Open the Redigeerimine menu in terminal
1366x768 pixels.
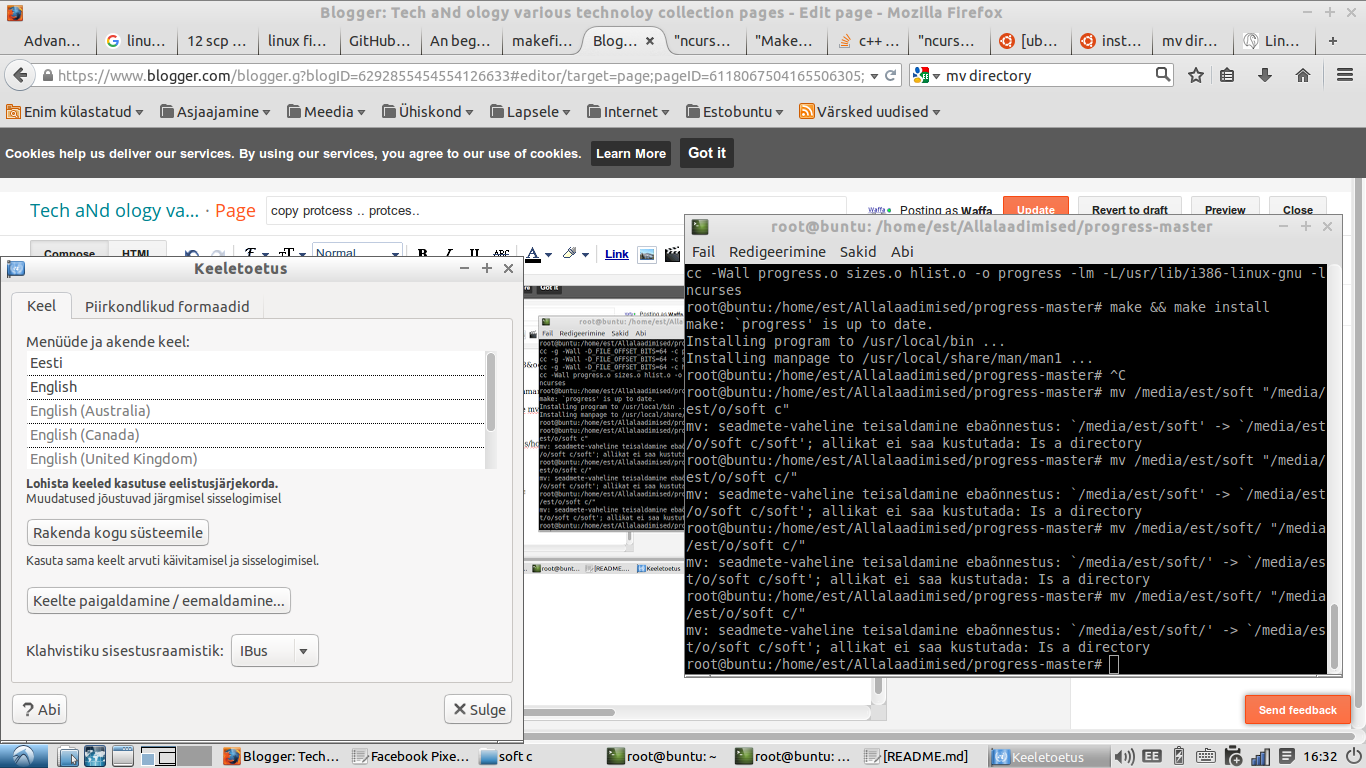[777, 252]
